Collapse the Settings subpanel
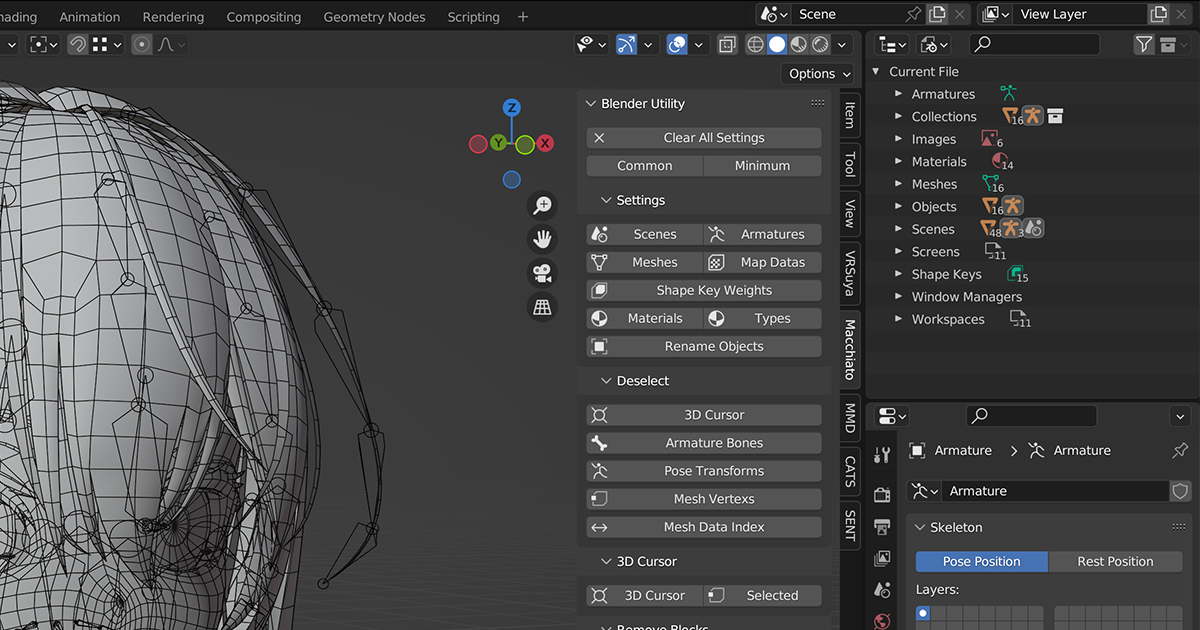The width and height of the screenshot is (1200, 630). tap(606, 200)
